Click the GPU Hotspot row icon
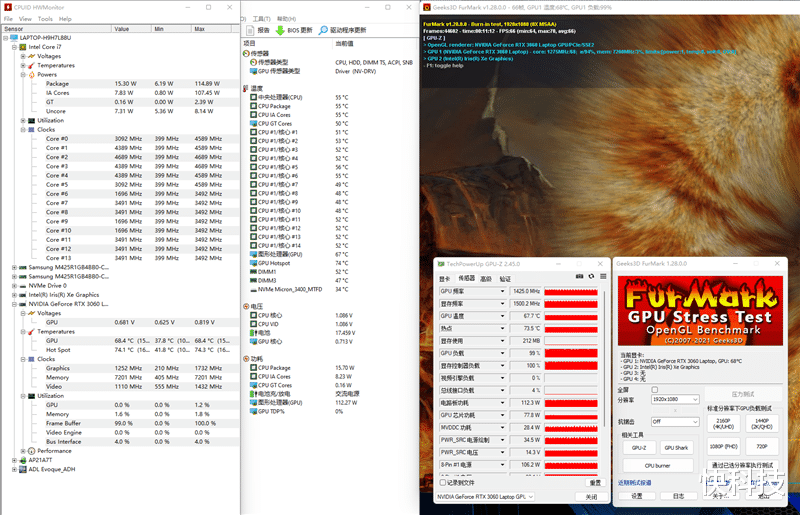Image resolution: width=800 pixels, height=515 pixels. point(253,263)
